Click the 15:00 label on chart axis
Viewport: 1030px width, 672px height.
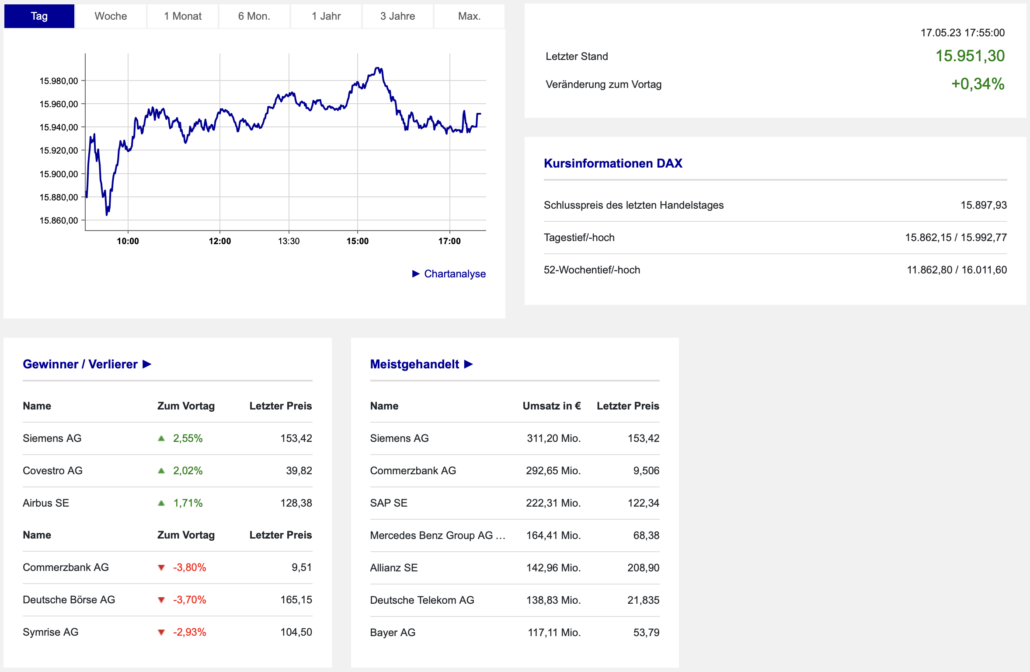click(357, 241)
